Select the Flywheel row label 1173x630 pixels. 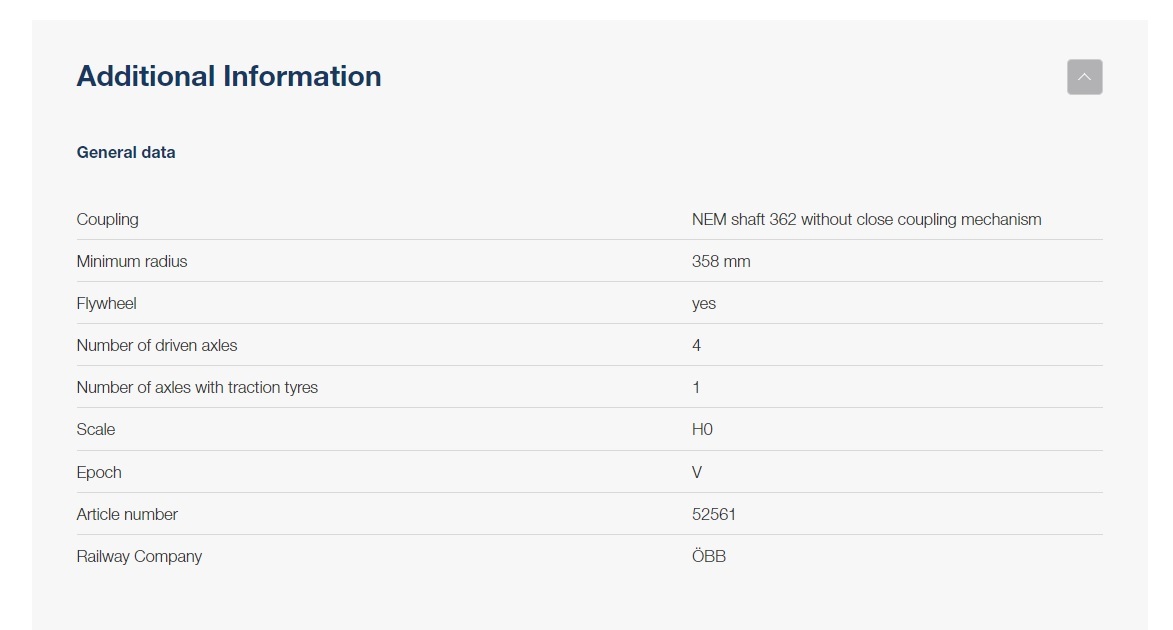pyautogui.click(x=107, y=303)
